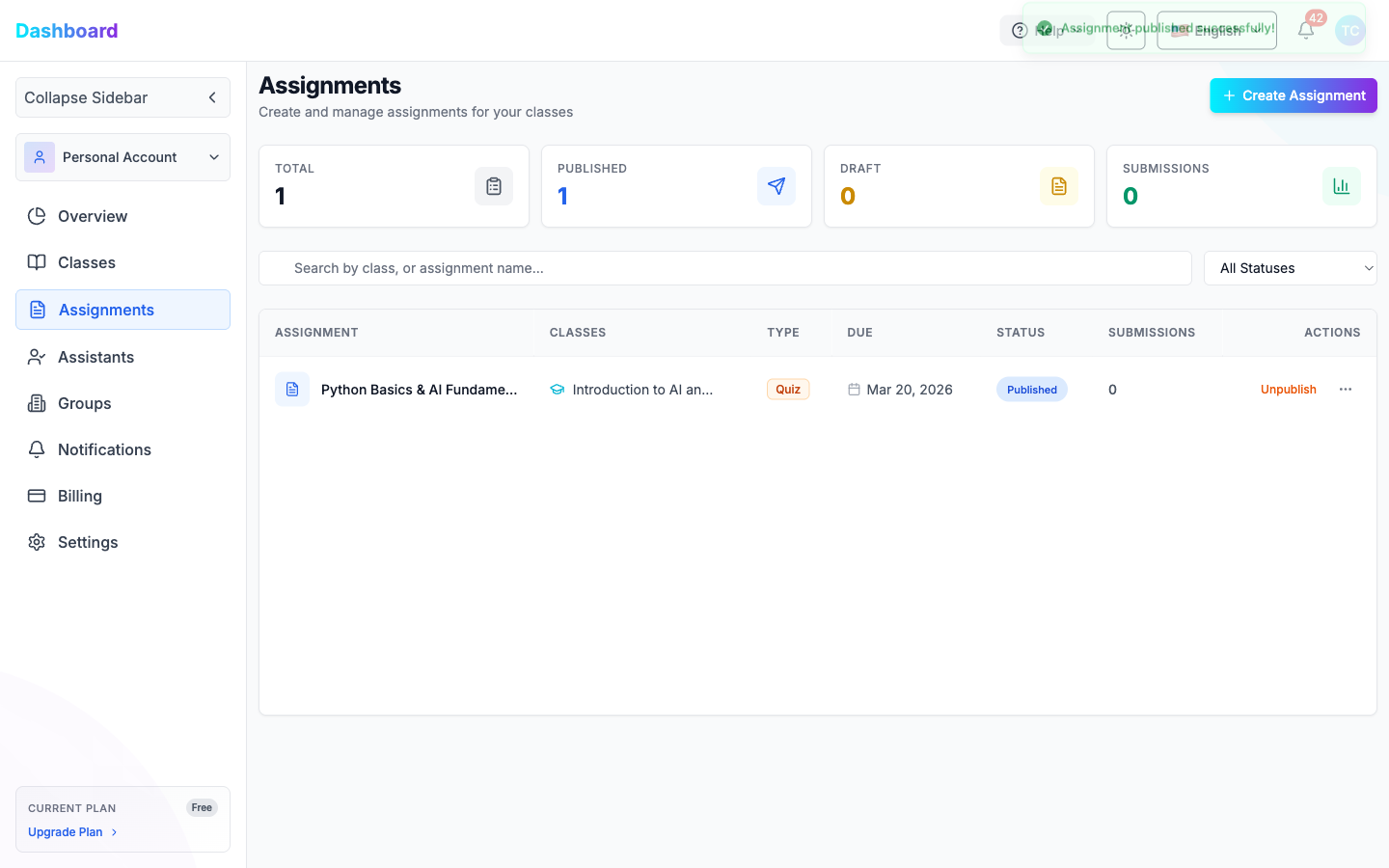Toggle the light/dark theme sun button
1389x868 pixels.
pyautogui.click(x=1126, y=31)
